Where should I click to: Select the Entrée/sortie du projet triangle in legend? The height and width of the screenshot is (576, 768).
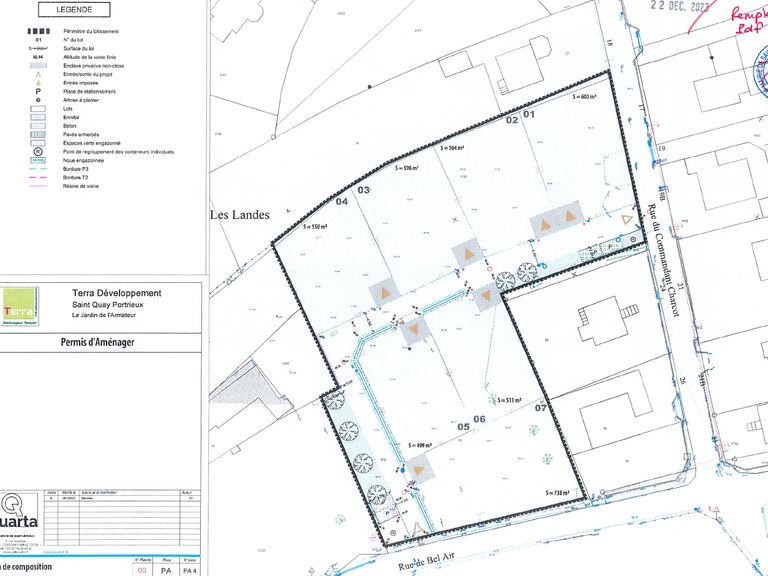pos(37,75)
